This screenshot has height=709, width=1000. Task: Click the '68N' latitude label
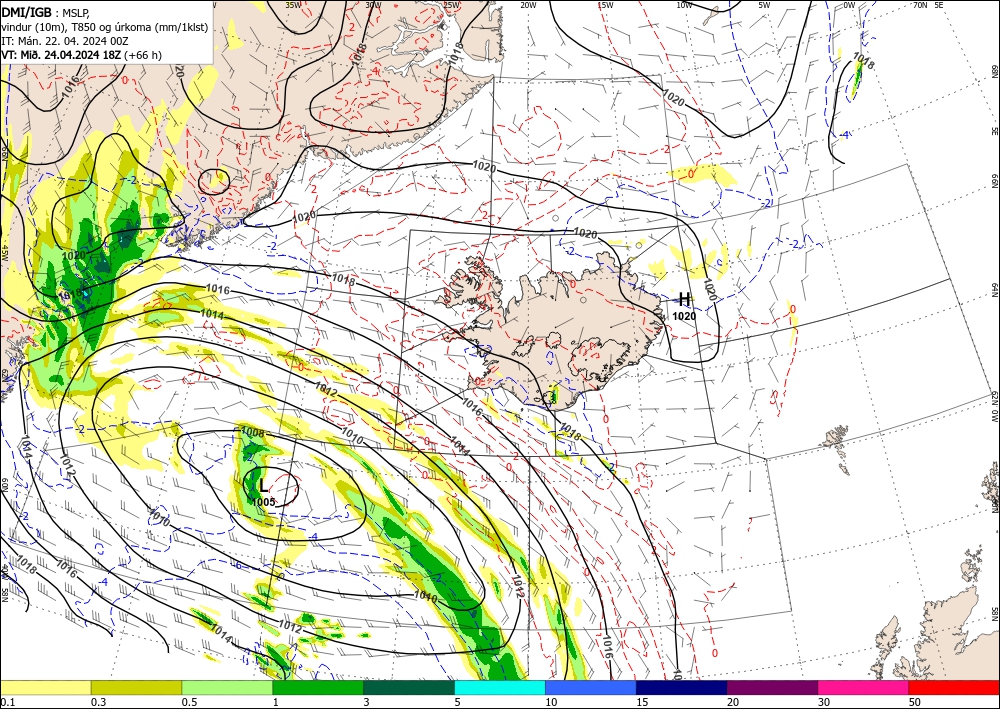point(994,71)
